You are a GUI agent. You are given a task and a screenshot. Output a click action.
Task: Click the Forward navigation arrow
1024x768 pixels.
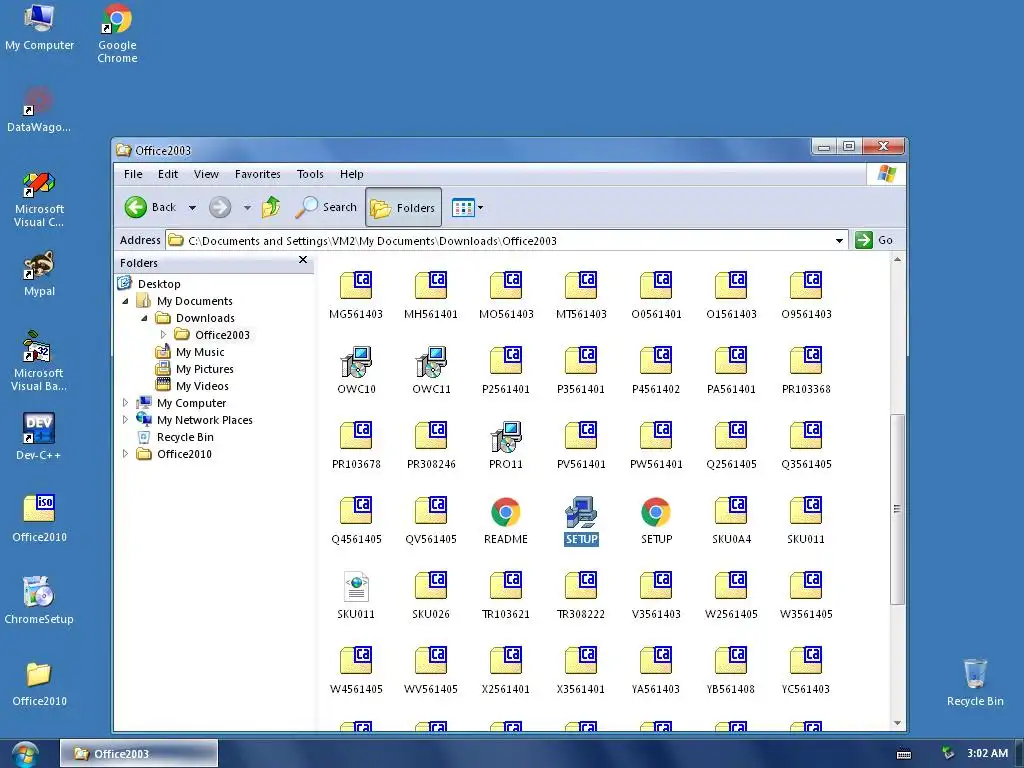coord(220,207)
